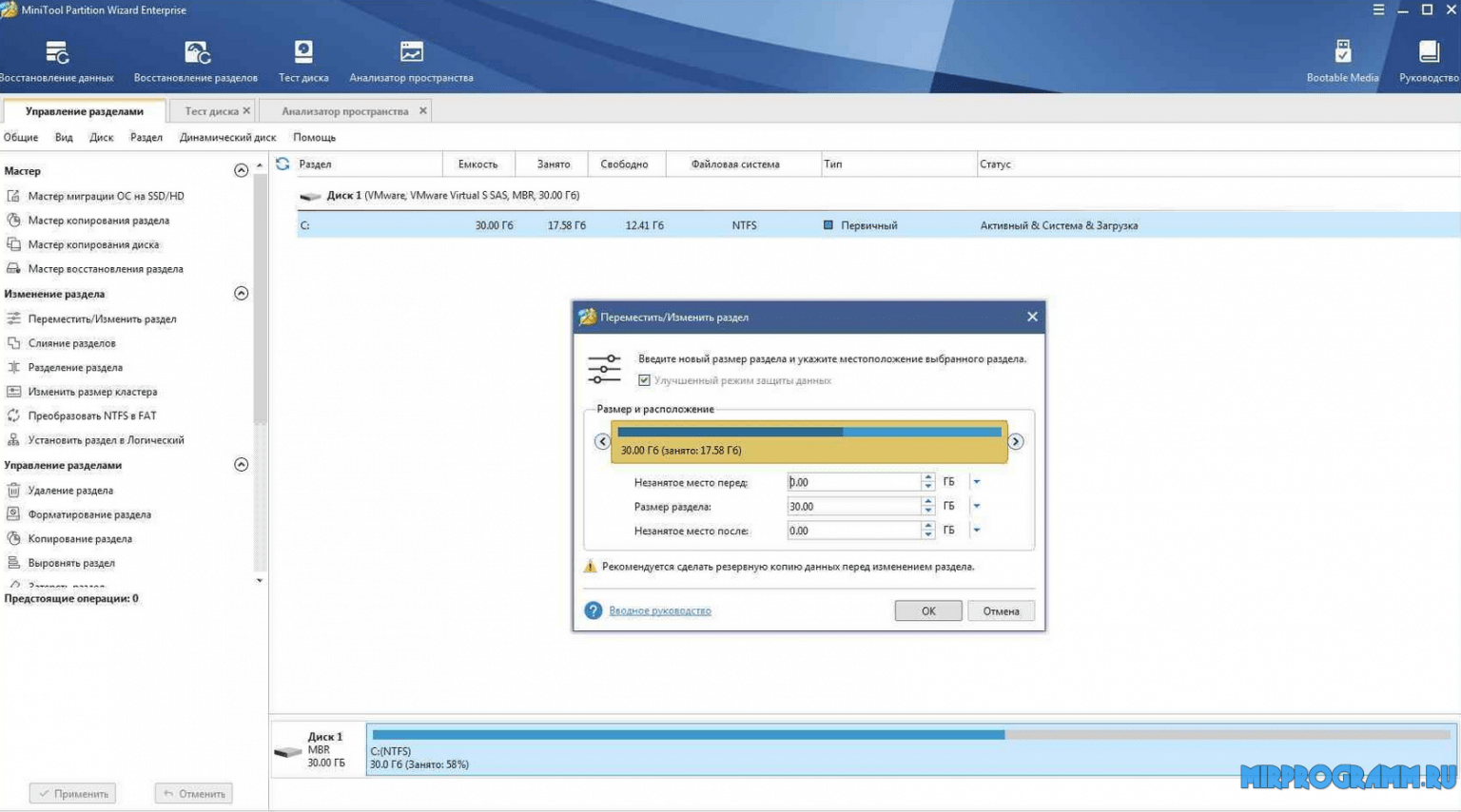
Task: Switch to Управление разделами tab
Action: click(x=84, y=111)
